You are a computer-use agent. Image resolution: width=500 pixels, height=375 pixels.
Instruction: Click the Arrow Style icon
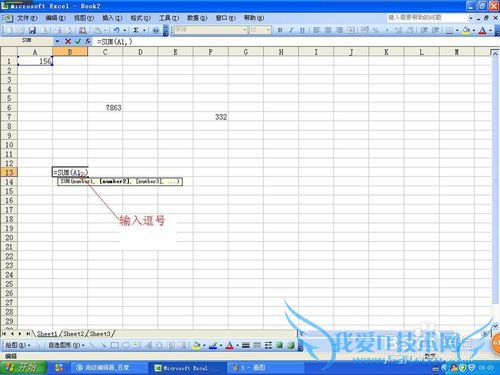268,345
